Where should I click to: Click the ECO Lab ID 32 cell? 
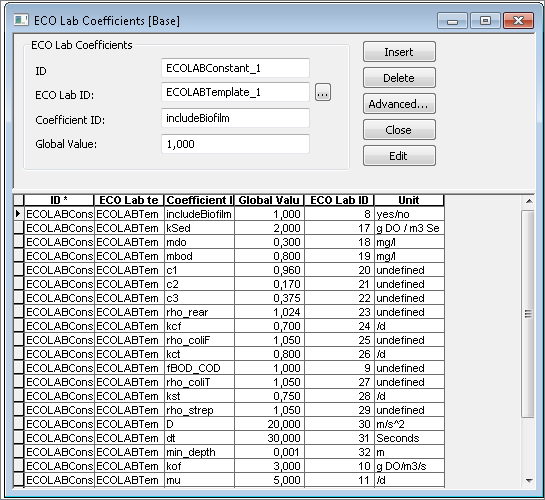(x=339, y=452)
